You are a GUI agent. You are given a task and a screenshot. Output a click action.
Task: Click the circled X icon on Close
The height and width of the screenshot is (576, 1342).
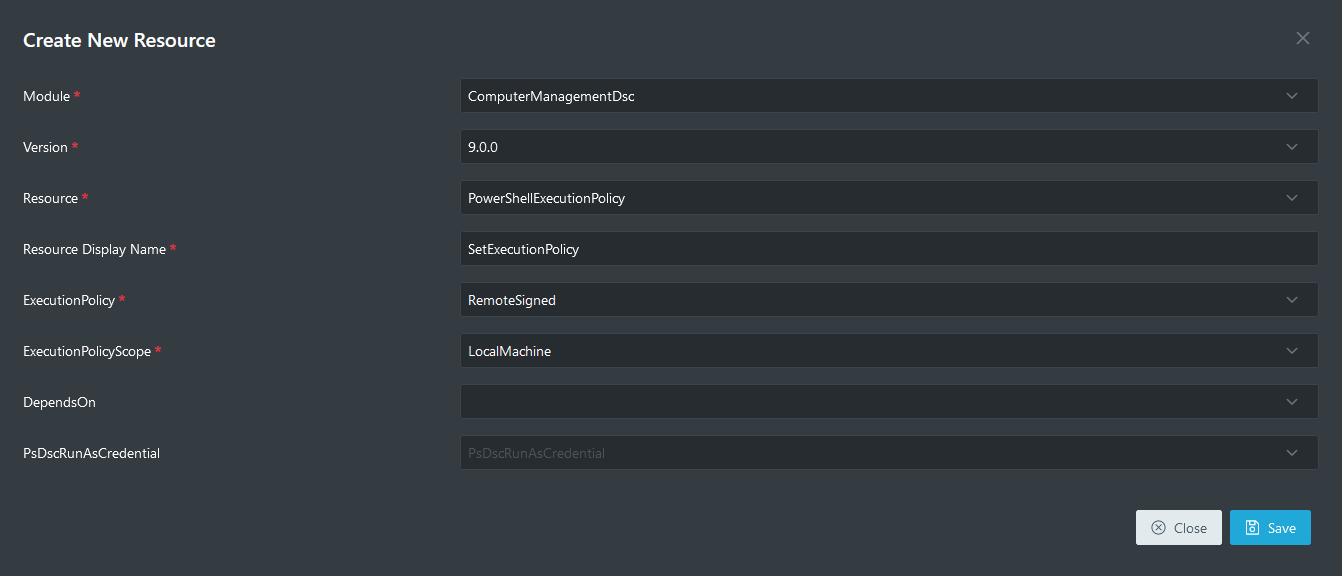pyautogui.click(x=1158, y=528)
